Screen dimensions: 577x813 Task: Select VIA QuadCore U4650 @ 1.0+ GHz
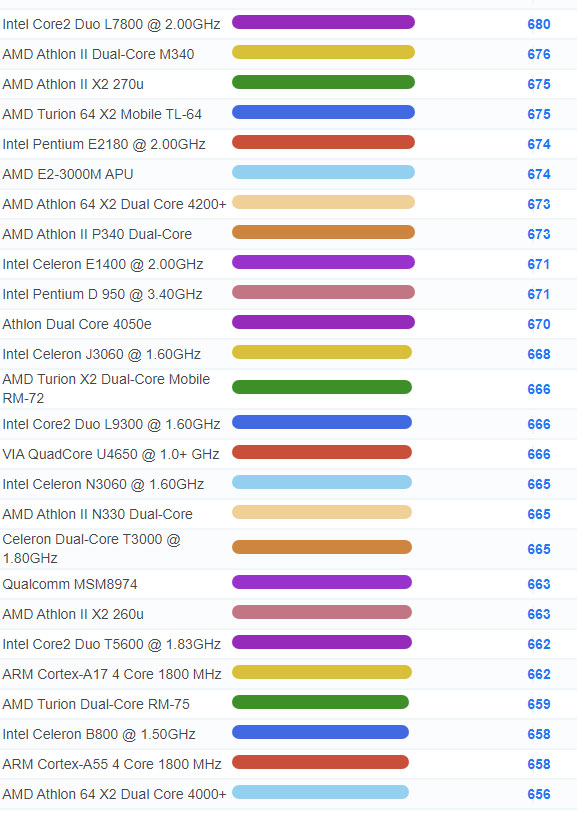111,455
